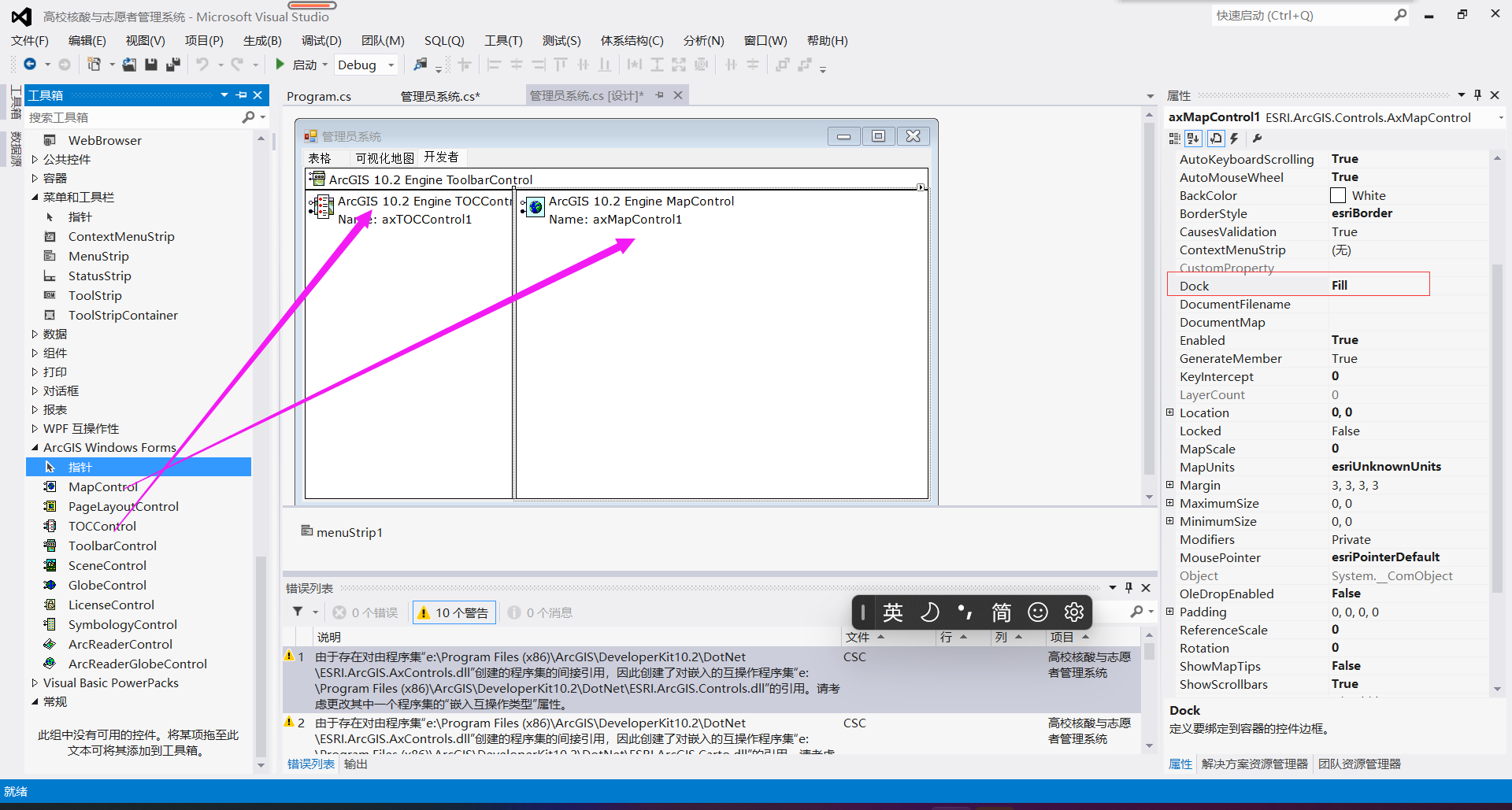
Task: Click the navigate backward arrow icon
Action: point(30,65)
